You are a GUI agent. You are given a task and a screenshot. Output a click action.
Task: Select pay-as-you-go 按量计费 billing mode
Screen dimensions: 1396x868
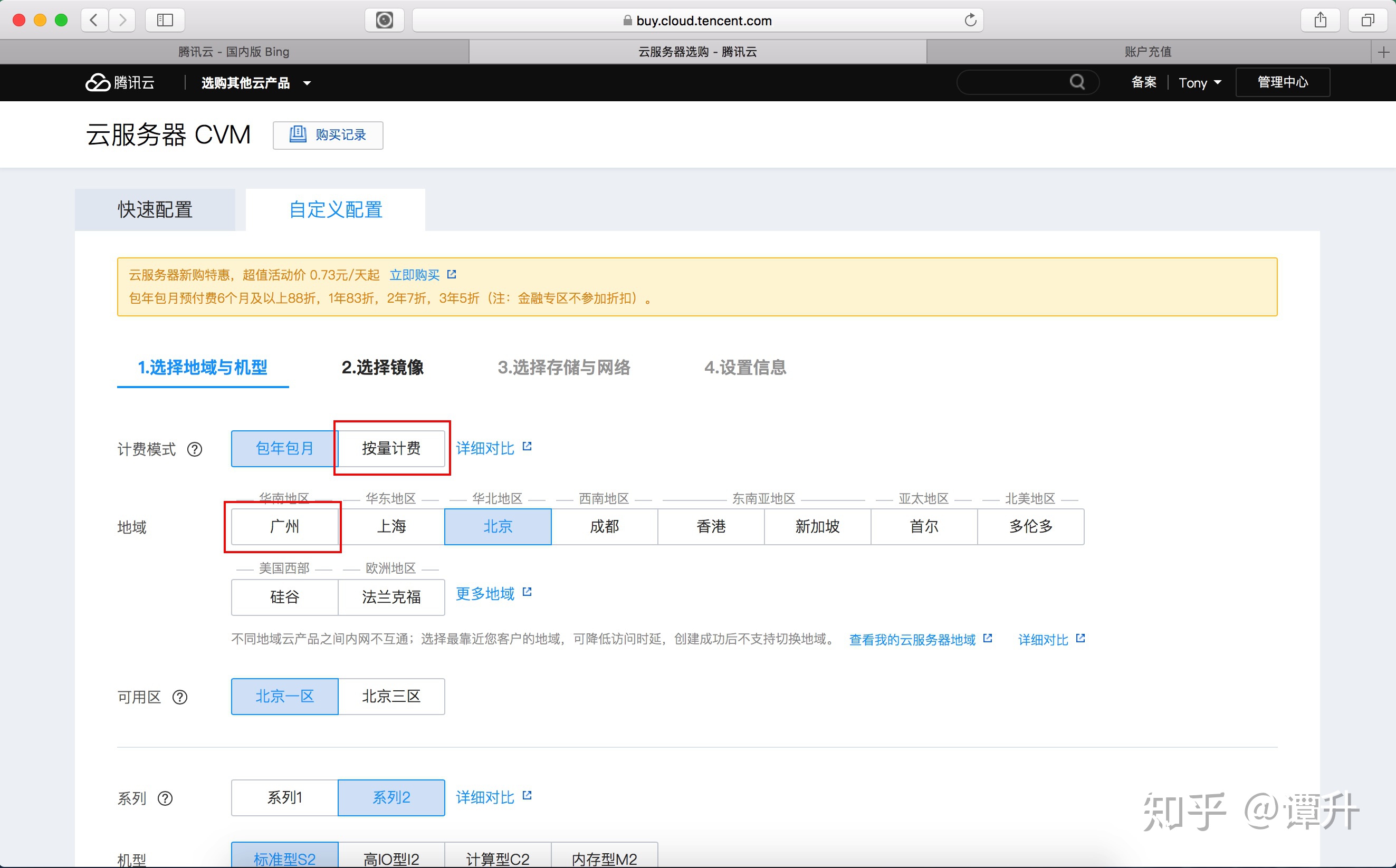click(x=391, y=448)
